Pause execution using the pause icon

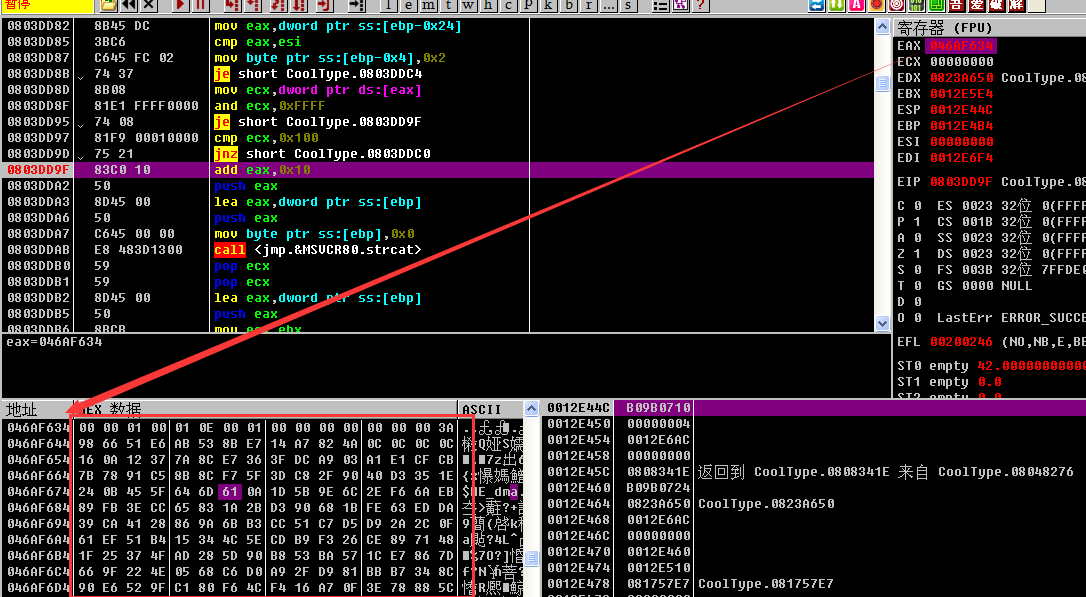coord(200,5)
